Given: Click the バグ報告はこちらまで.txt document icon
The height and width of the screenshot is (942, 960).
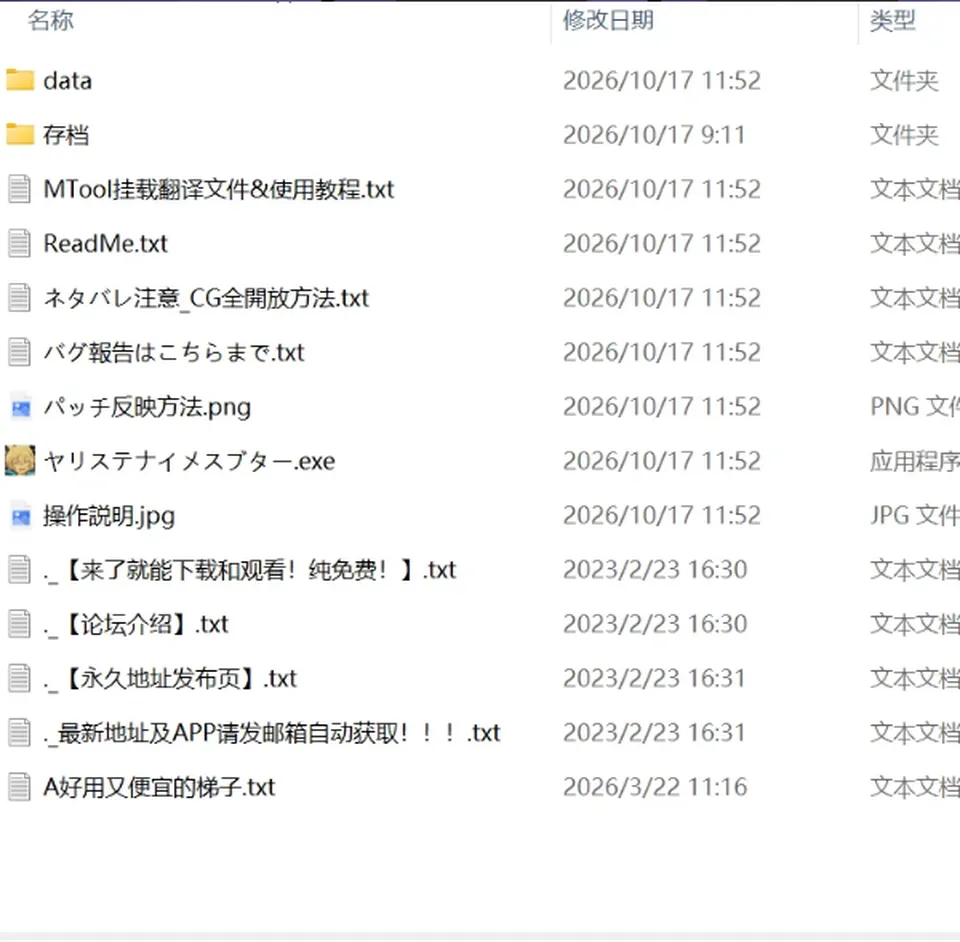Looking at the screenshot, I should 19,353.
